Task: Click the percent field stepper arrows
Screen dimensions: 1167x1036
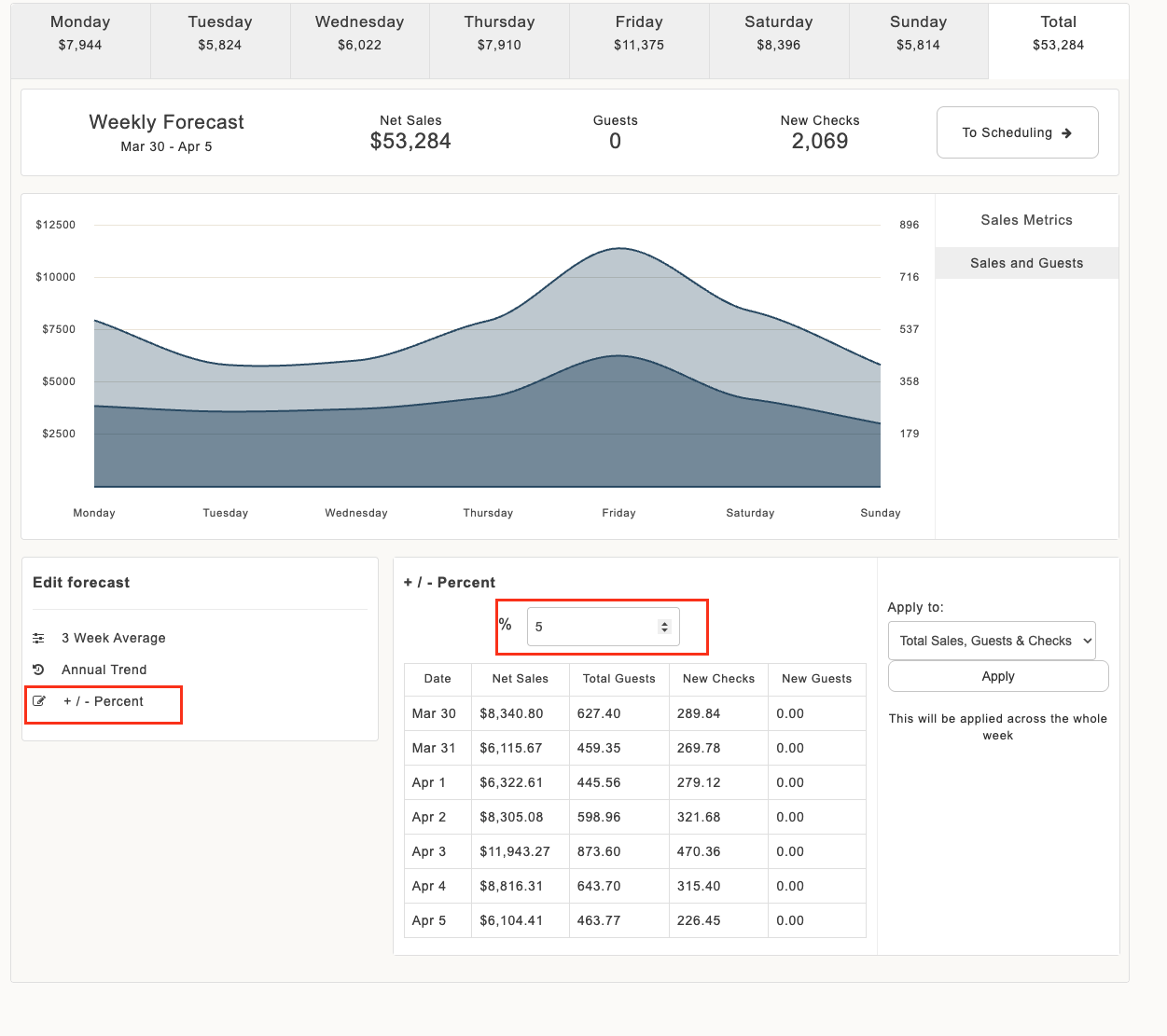Action: pos(664,627)
